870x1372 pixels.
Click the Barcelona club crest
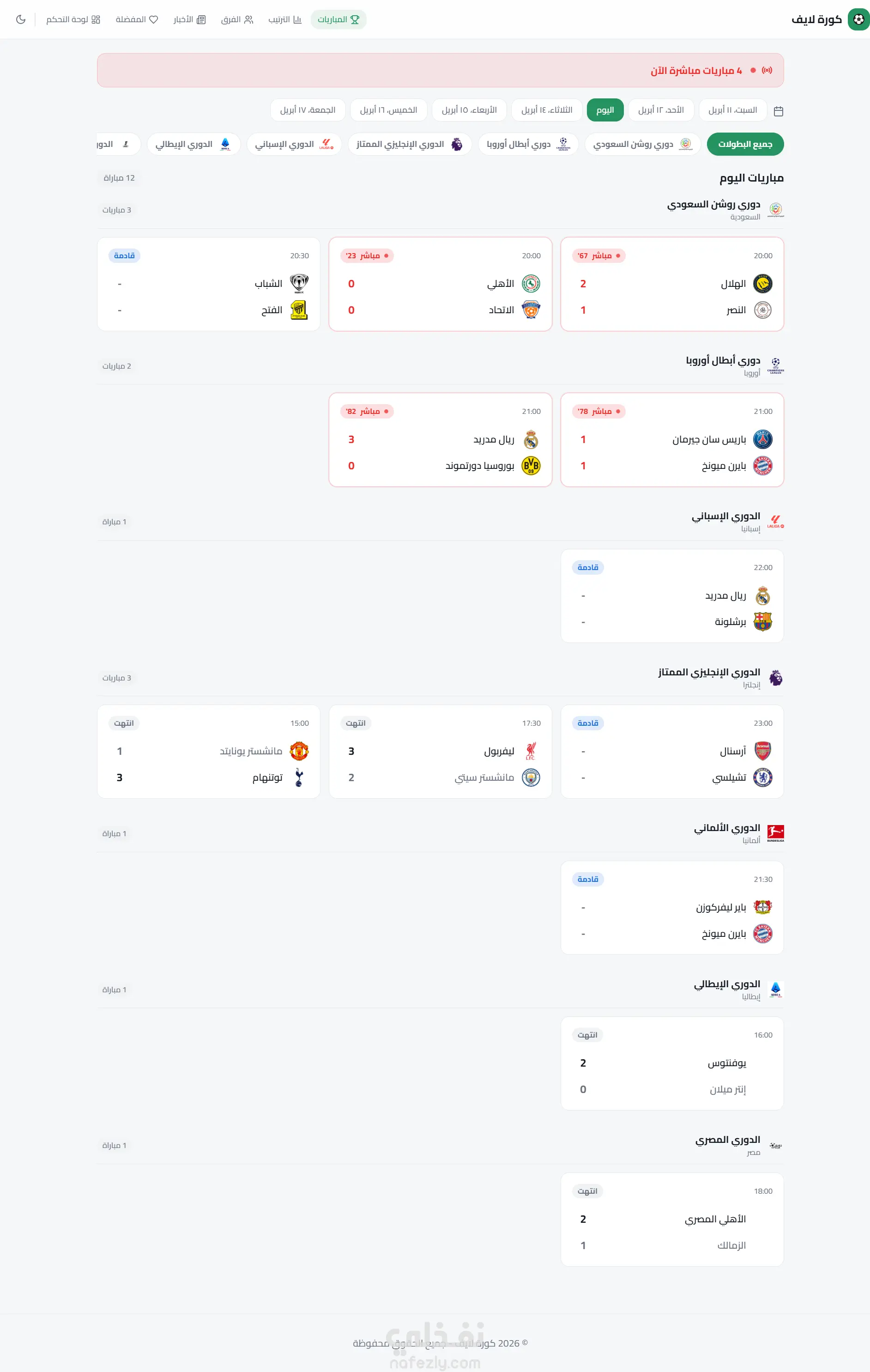click(x=762, y=622)
